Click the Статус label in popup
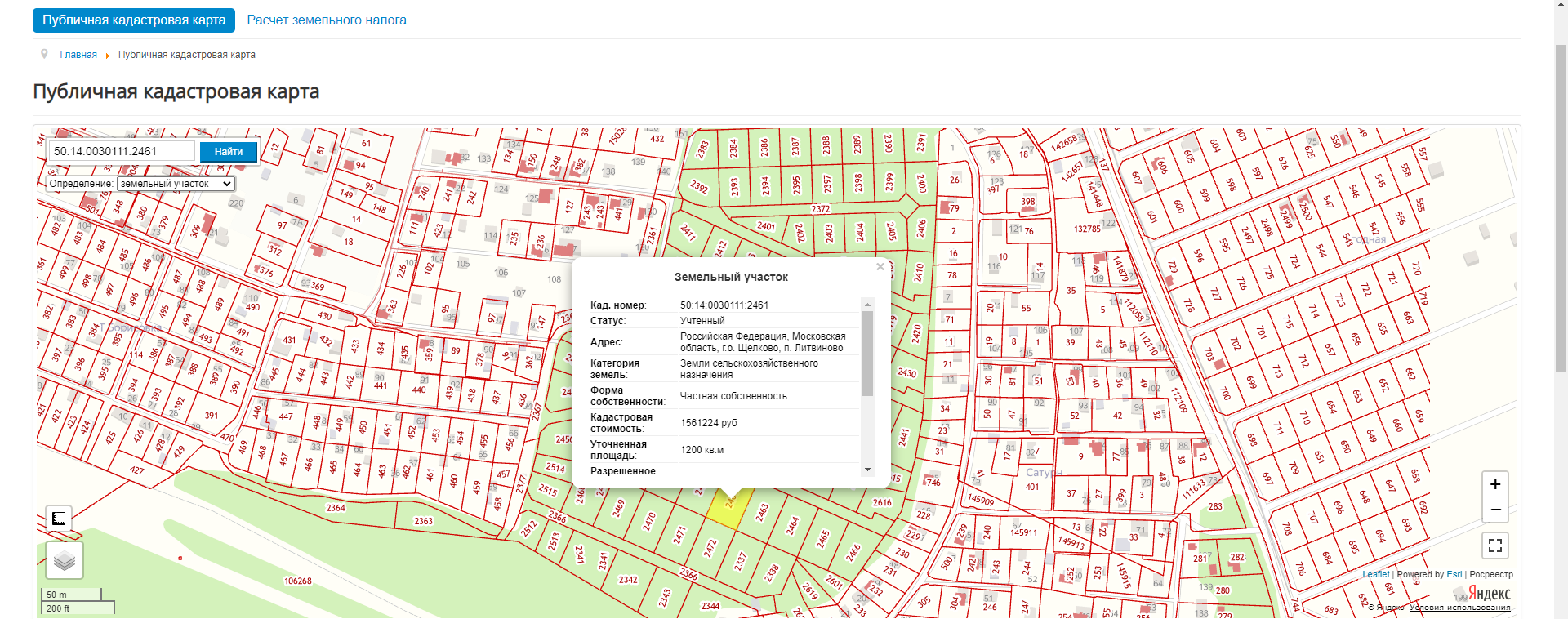 click(x=607, y=321)
